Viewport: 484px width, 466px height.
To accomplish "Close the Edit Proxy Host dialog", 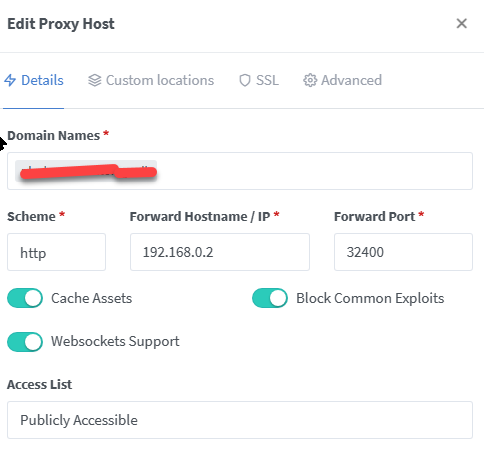I will [x=462, y=23].
